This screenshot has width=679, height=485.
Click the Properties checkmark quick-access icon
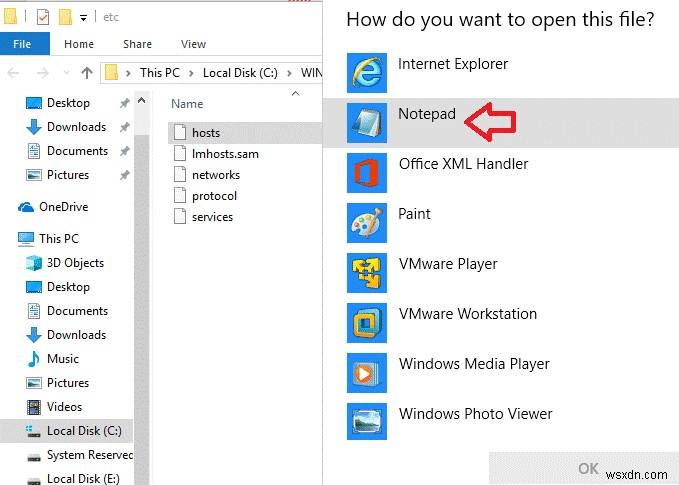[43, 17]
